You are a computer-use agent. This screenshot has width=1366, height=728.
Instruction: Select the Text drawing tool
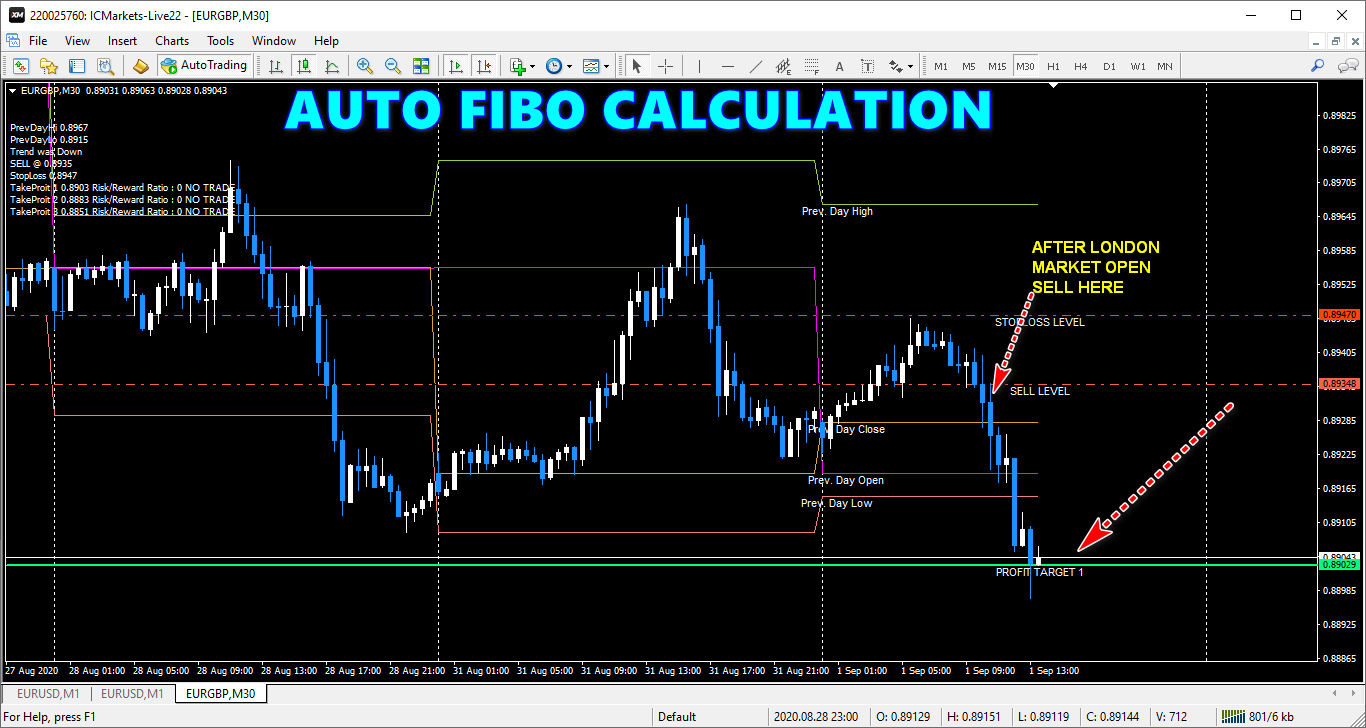(840, 66)
